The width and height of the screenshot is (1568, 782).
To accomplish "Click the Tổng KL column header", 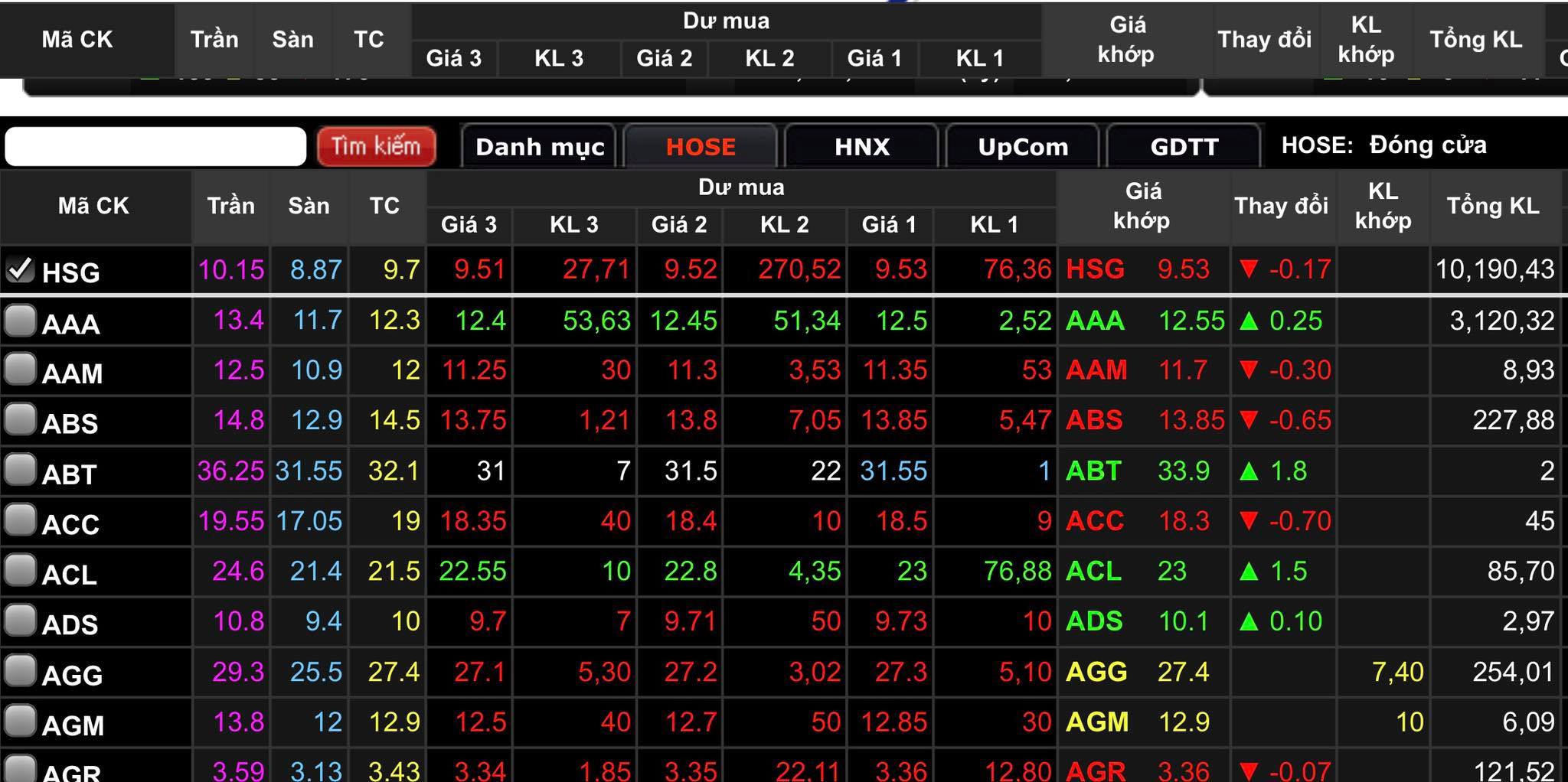I will point(1492,206).
